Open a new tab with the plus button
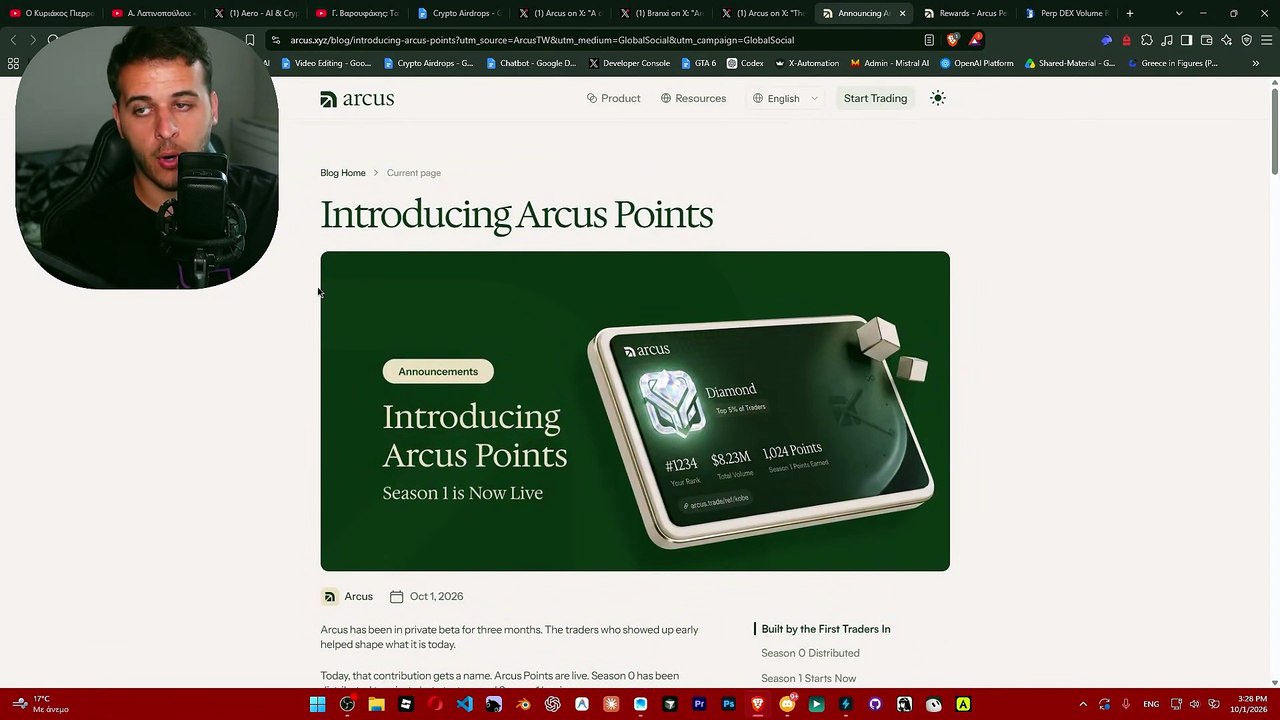The image size is (1280, 720). pyautogui.click(x=1130, y=13)
